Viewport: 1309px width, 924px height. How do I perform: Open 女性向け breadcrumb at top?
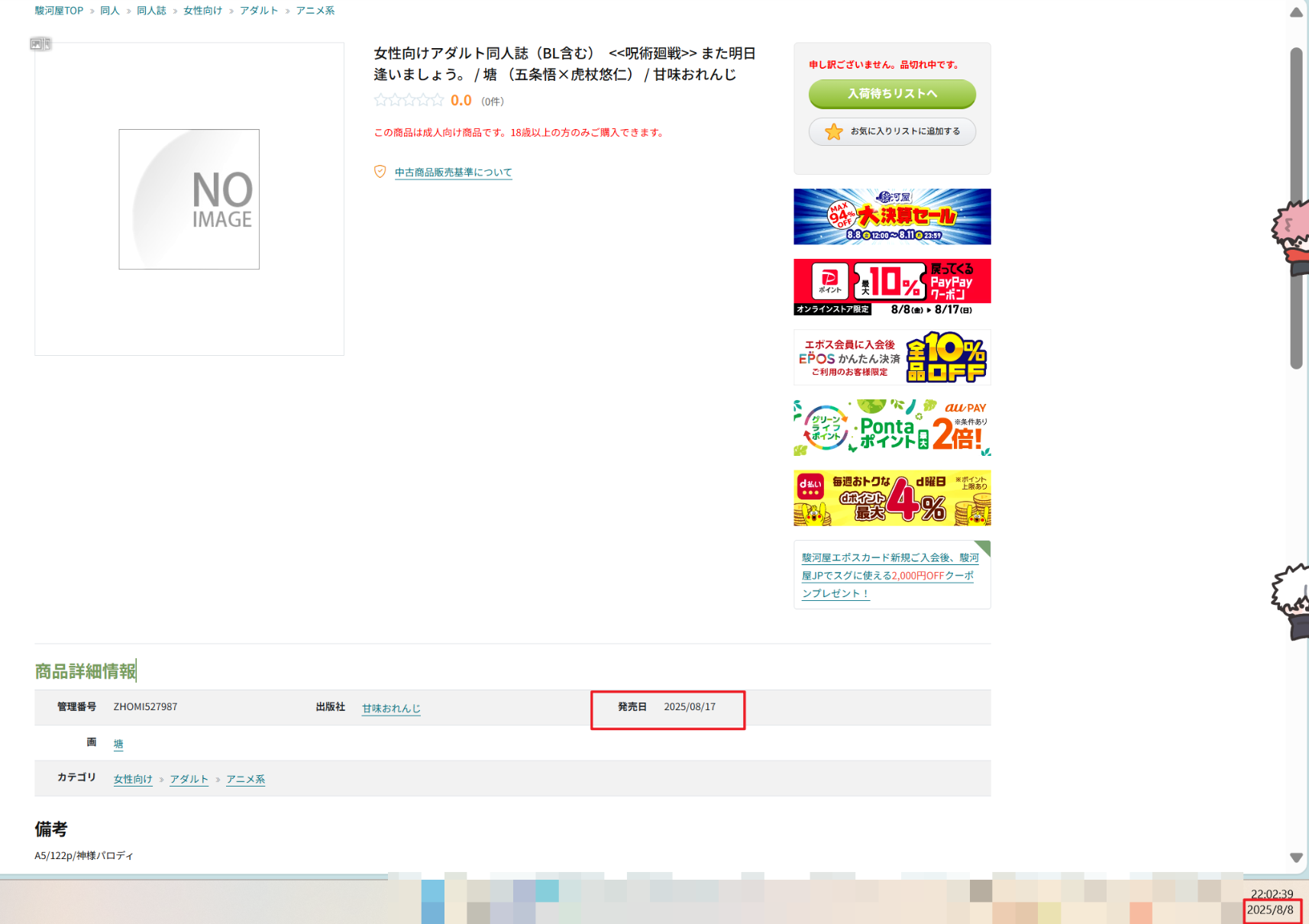(203, 11)
